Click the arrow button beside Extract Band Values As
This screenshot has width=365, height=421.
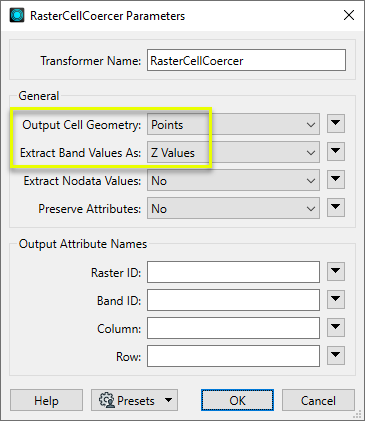[336, 152]
